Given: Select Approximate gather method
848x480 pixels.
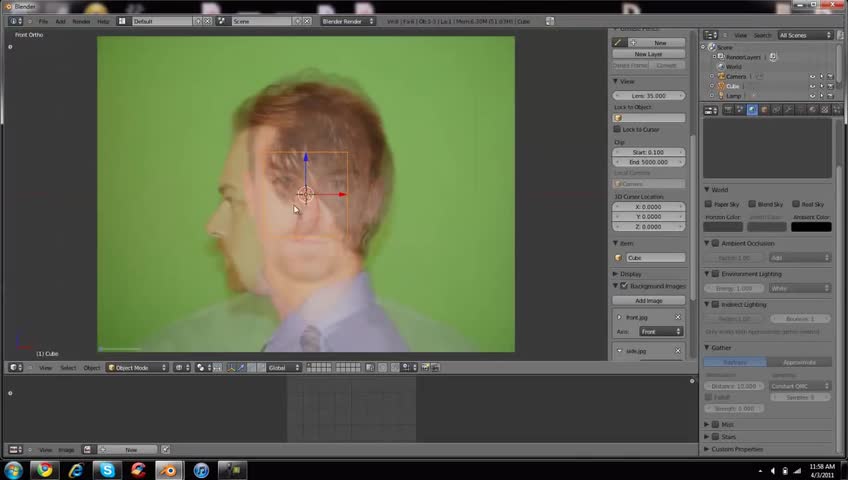Looking at the screenshot, I should point(799,362).
